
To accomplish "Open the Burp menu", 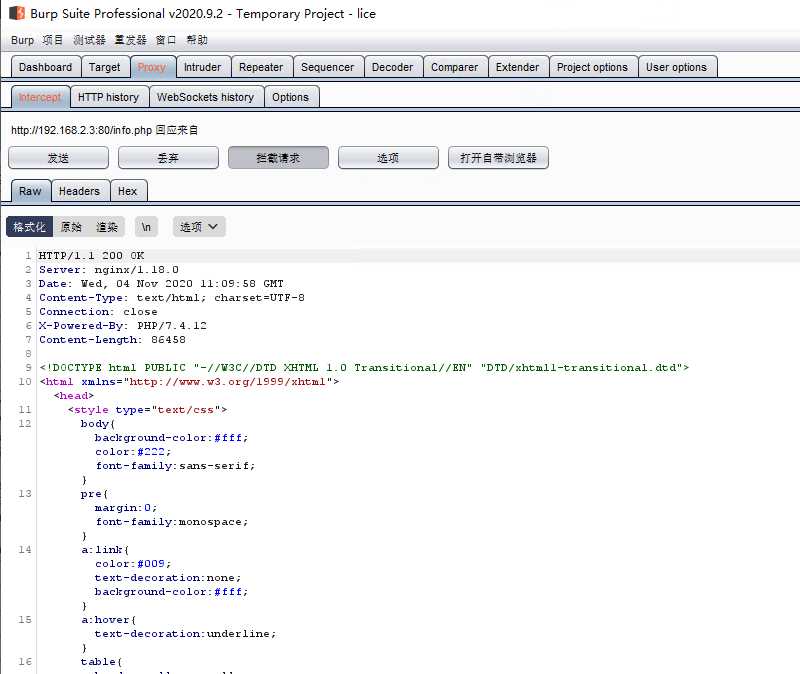I will [22, 40].
